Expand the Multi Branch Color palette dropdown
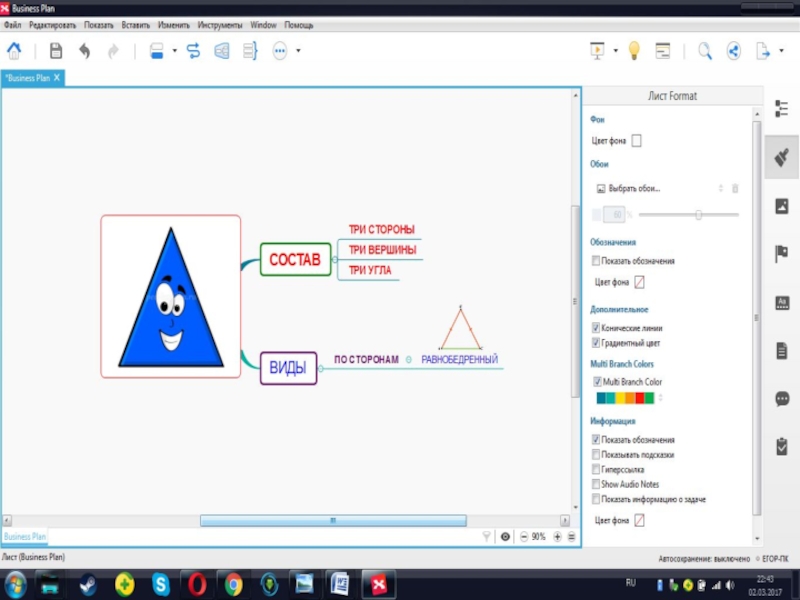Screen dimensions: 800x600 [660, 398]
